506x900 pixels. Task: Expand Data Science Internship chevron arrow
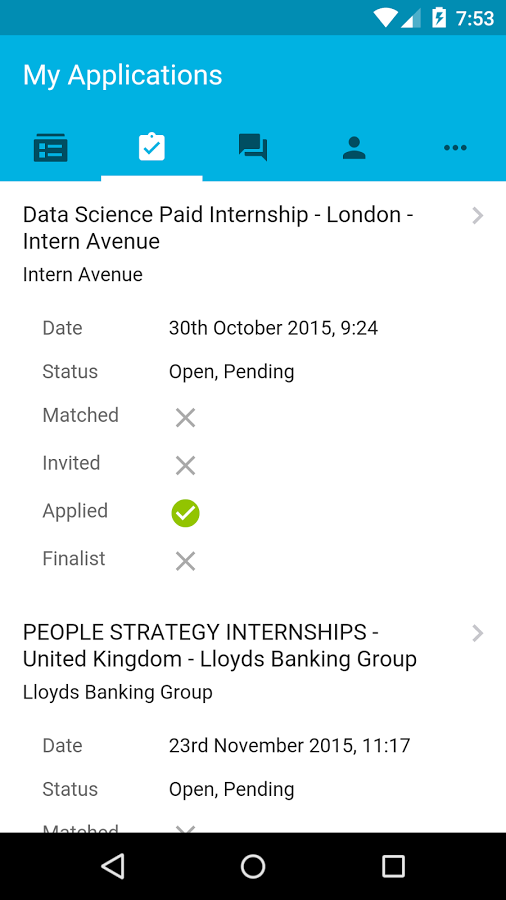(477, 216)
